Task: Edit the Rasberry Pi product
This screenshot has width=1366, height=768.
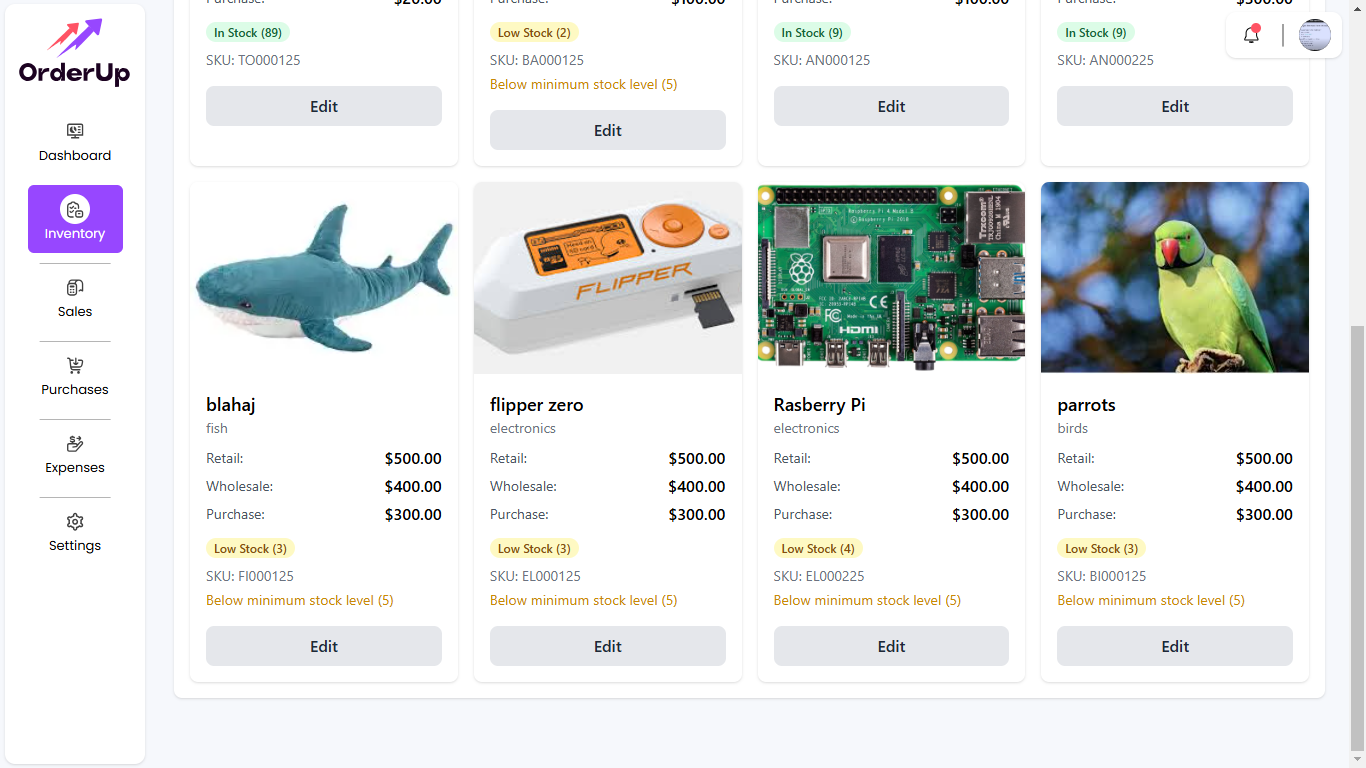Action: pos(891,646)
